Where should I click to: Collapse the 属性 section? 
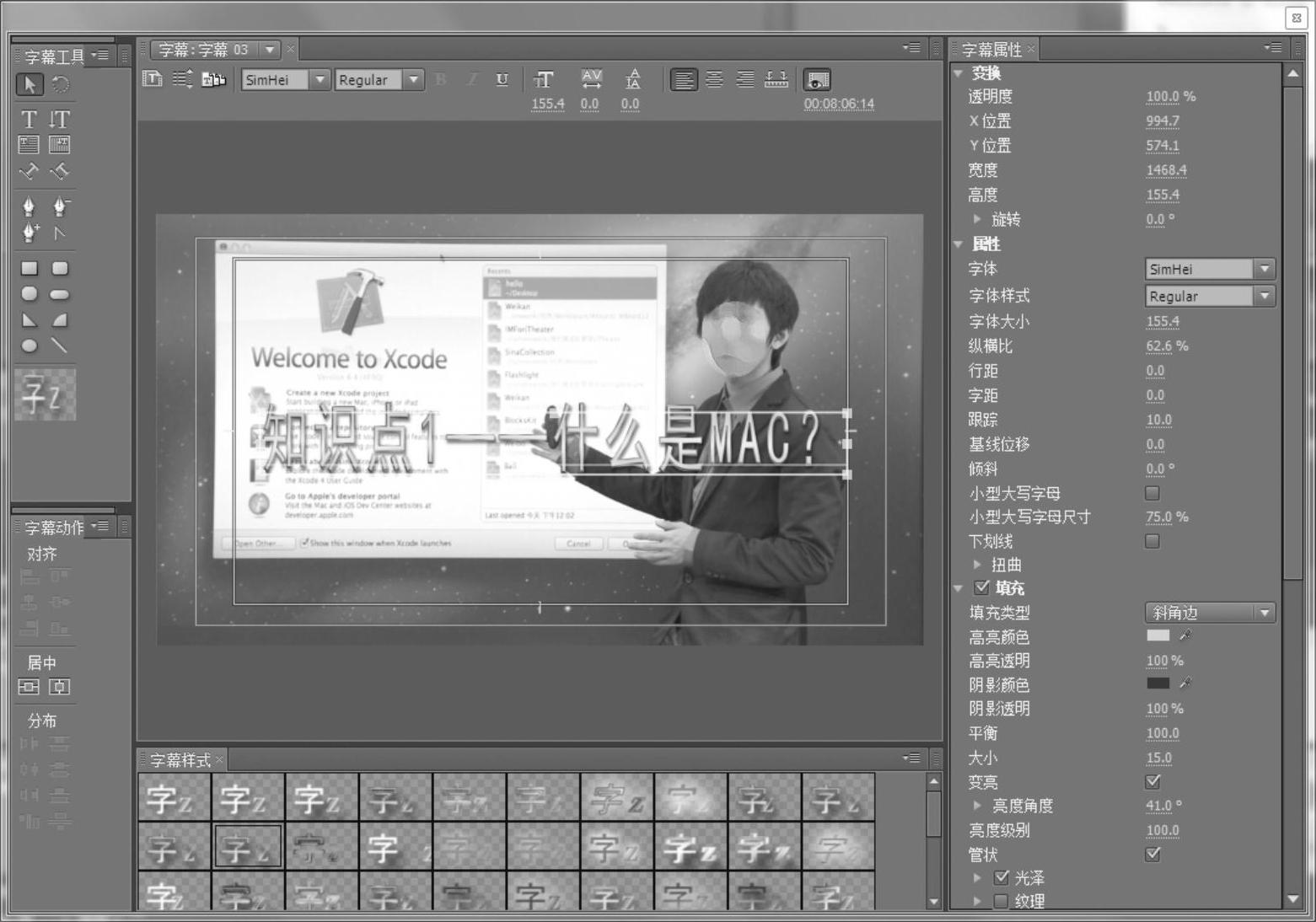pos(959,244)
